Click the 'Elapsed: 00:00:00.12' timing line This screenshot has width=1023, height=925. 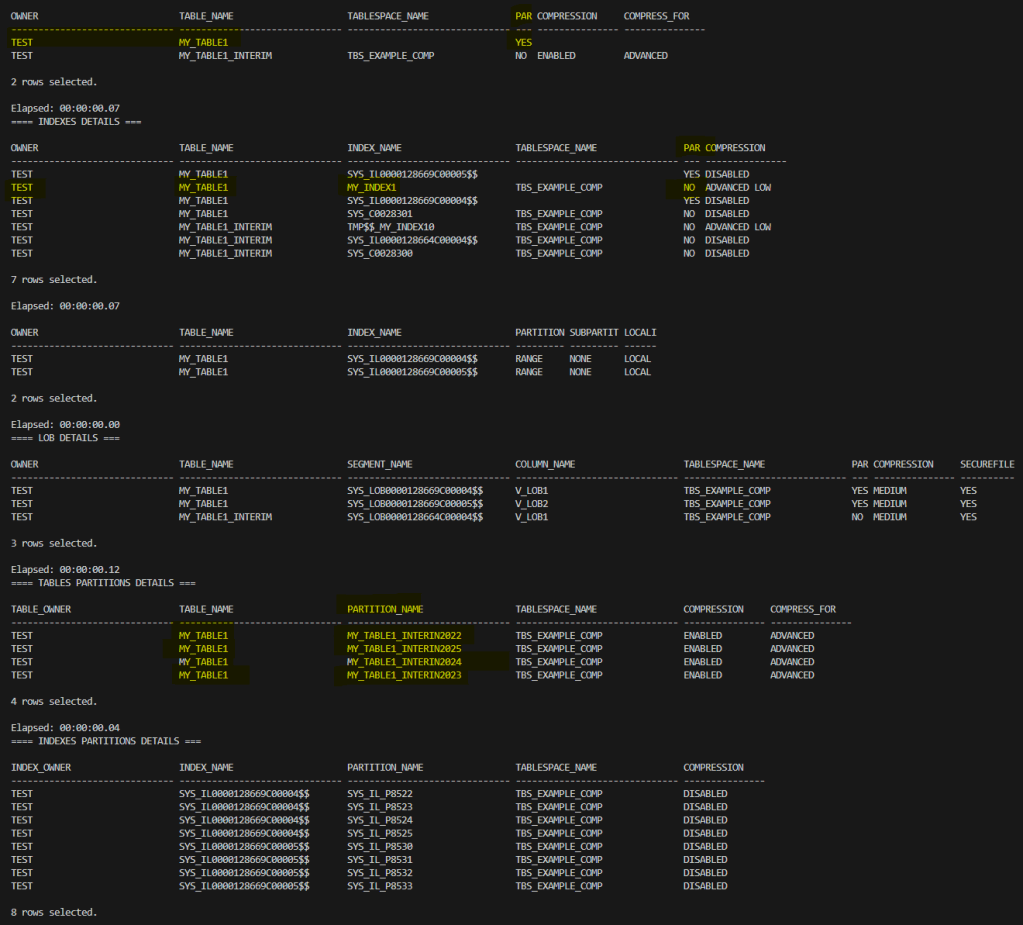pos(65,570)
